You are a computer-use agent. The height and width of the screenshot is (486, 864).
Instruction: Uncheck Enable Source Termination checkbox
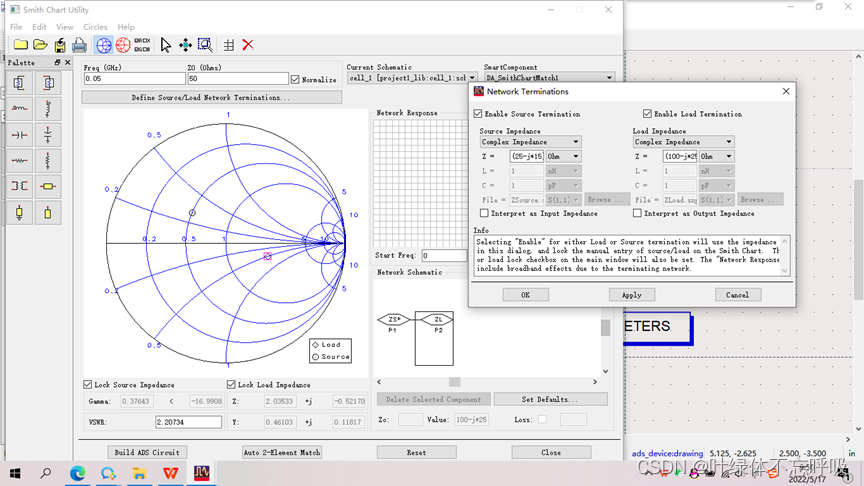[479, 114]
